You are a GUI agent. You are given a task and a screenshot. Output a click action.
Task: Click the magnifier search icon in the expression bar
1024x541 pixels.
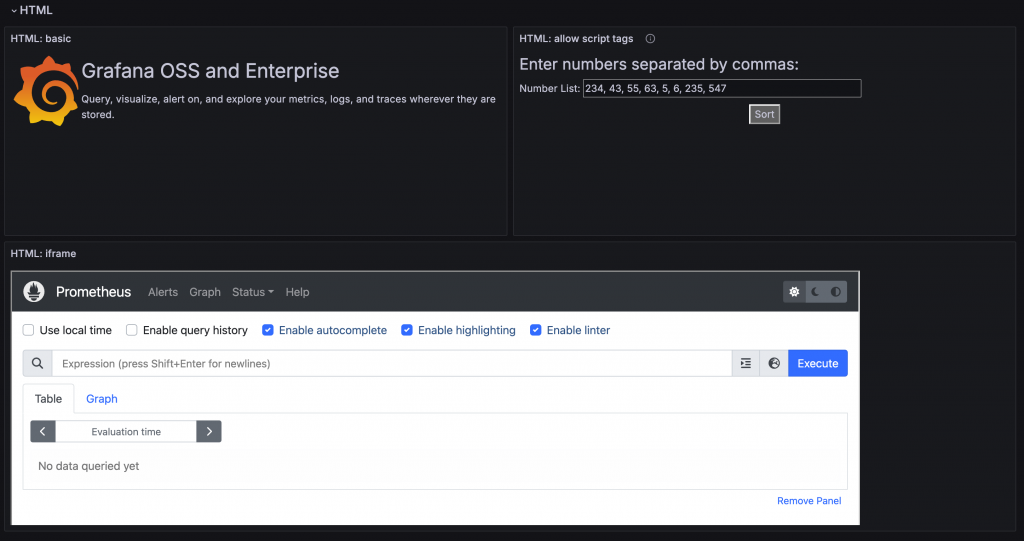(37, 363)
